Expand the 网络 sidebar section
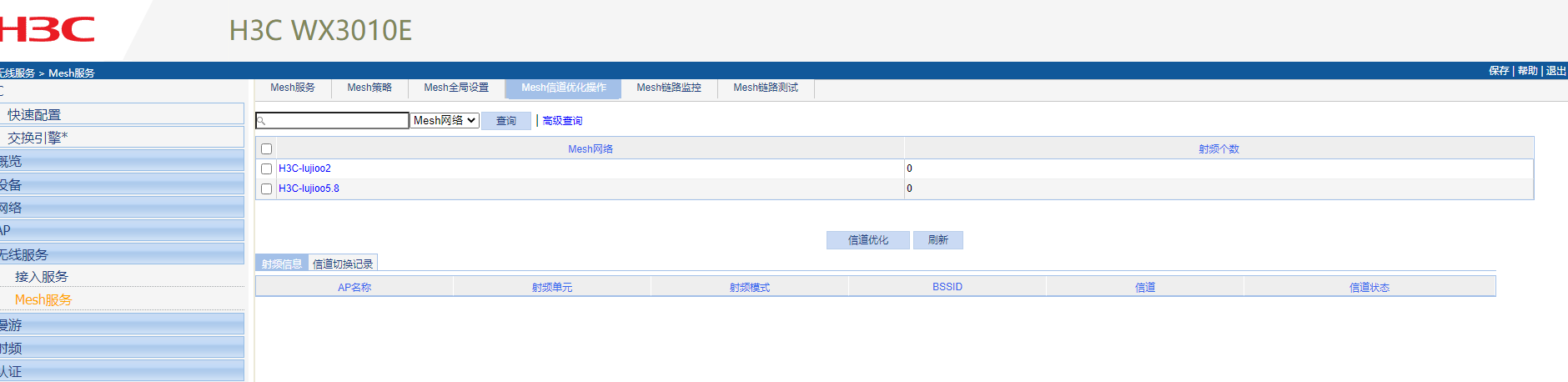This screenshot has width=1568, height=382. (x=122, y=208)
